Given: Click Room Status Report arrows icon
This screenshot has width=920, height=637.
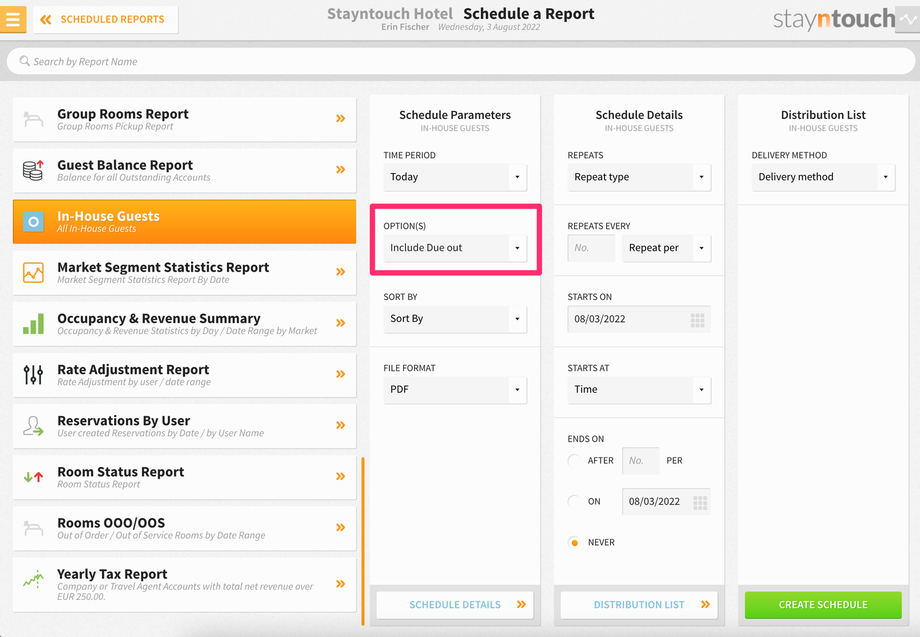Looking at the screenshot, I should tap(33, 477).
